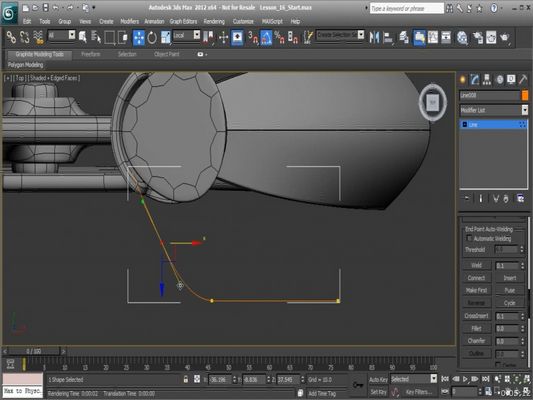Open the Modifiers menu

click(130, 21)
